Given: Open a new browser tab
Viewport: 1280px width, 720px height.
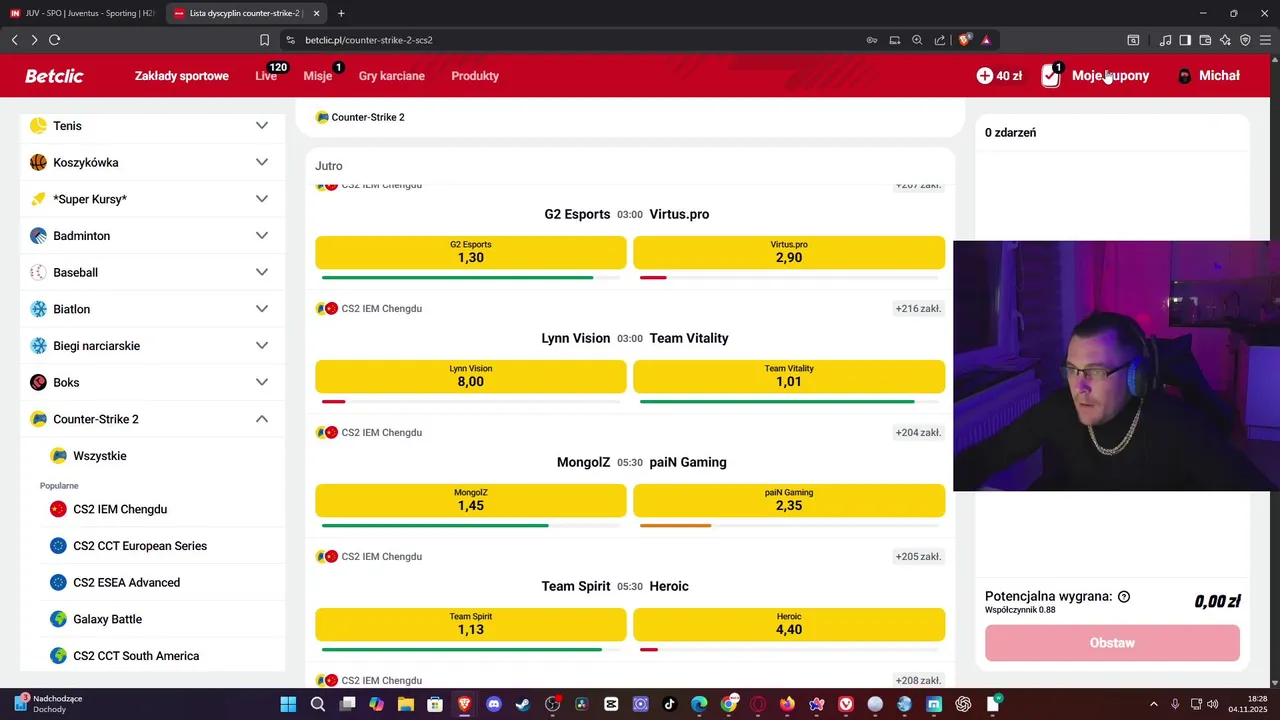Looking at the screenshot, I should coord(341,13).
